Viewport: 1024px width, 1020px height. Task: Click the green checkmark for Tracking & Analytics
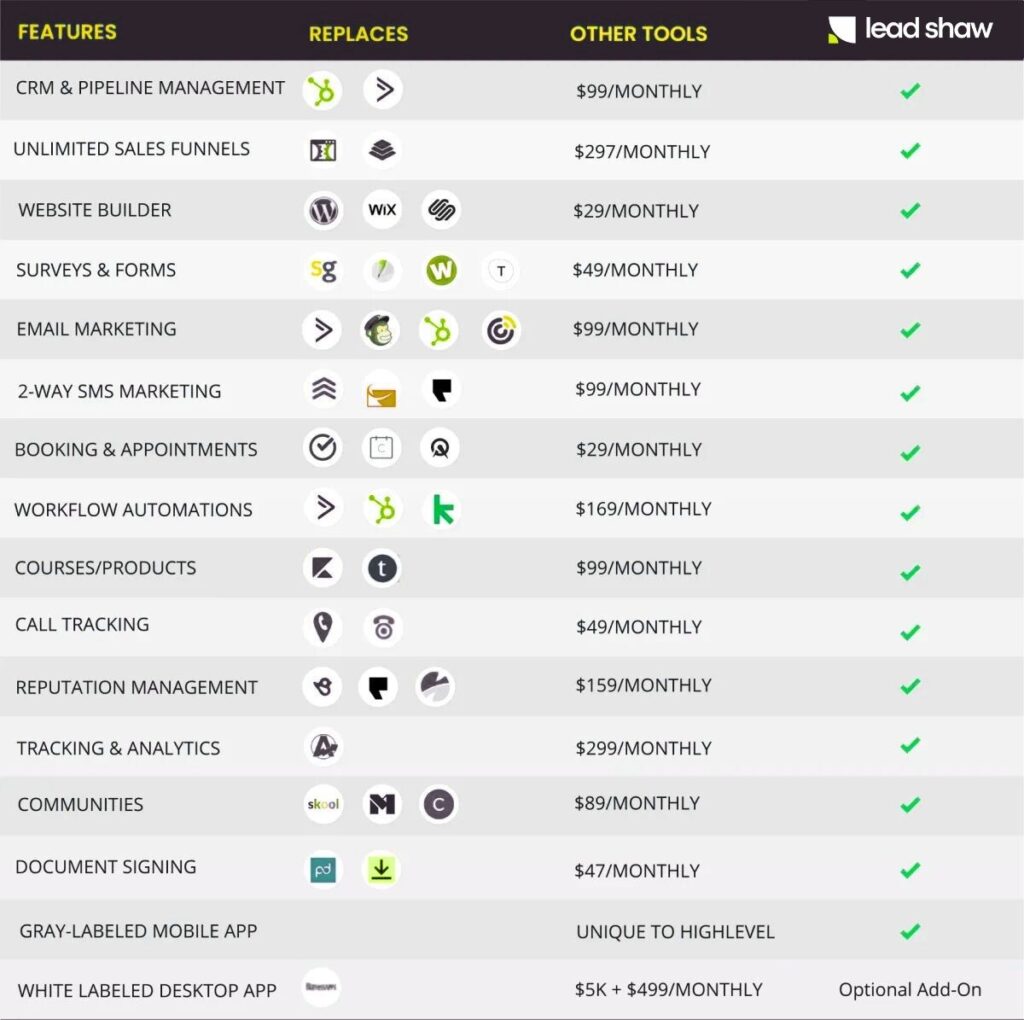pyautogui.click(x=910, y=745)
